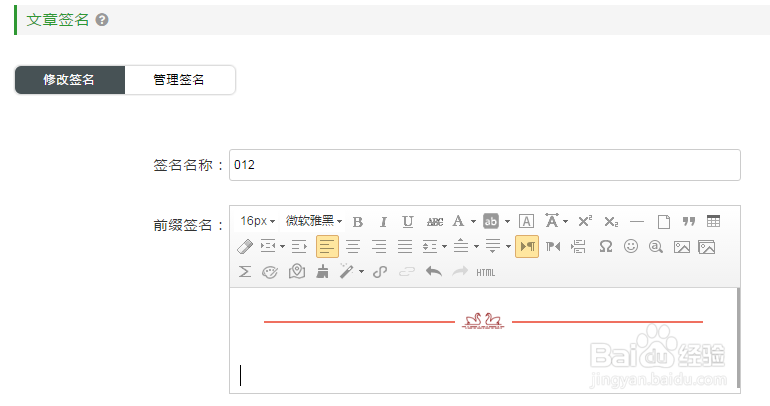Toggle right-to-left text direction
The width and height of the screenshot is (770, 406).
pyautogui.click(x=553, y=246)
